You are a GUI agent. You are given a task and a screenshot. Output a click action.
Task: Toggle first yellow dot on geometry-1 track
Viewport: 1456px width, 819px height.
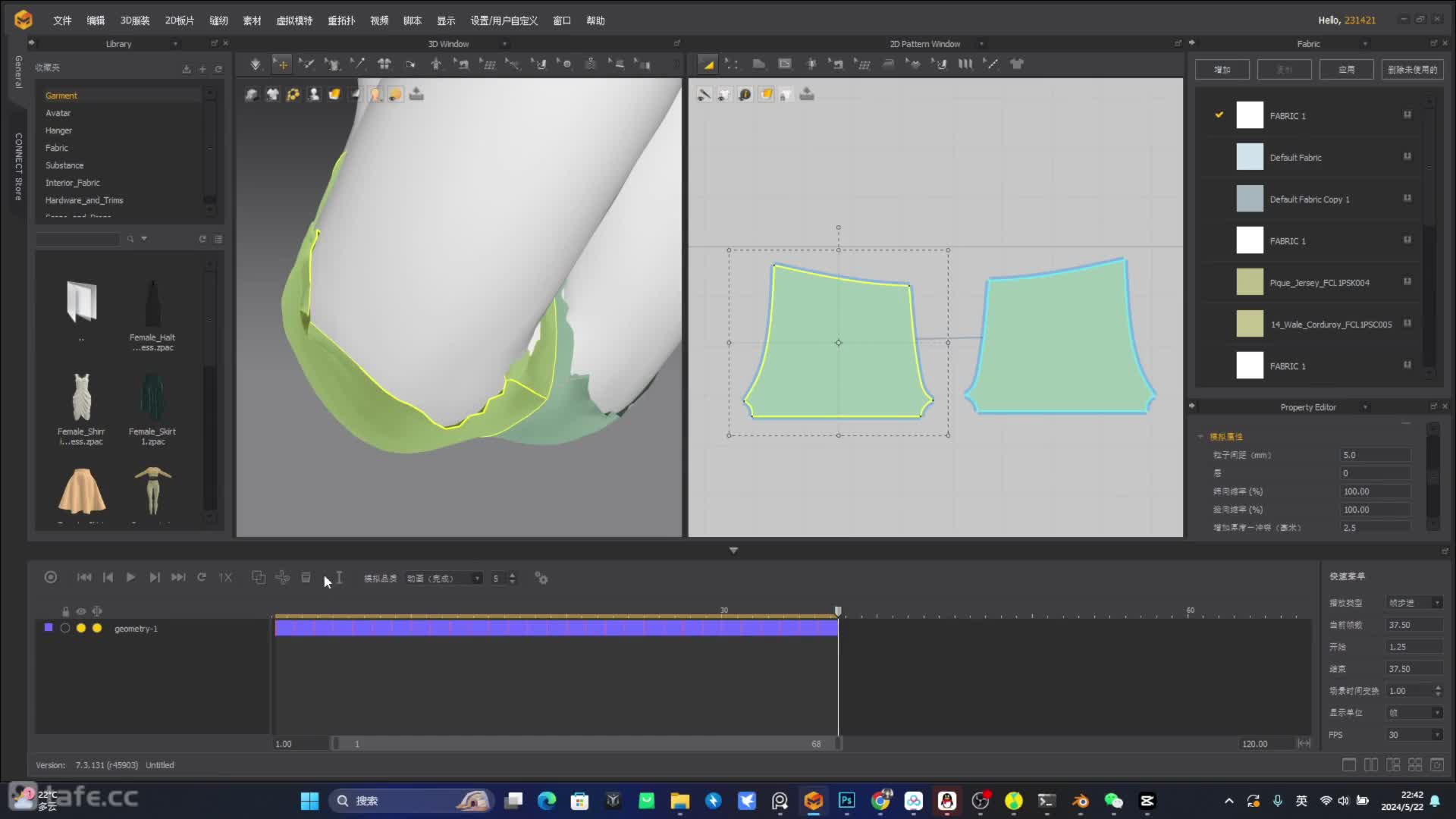tap(81, 628)
